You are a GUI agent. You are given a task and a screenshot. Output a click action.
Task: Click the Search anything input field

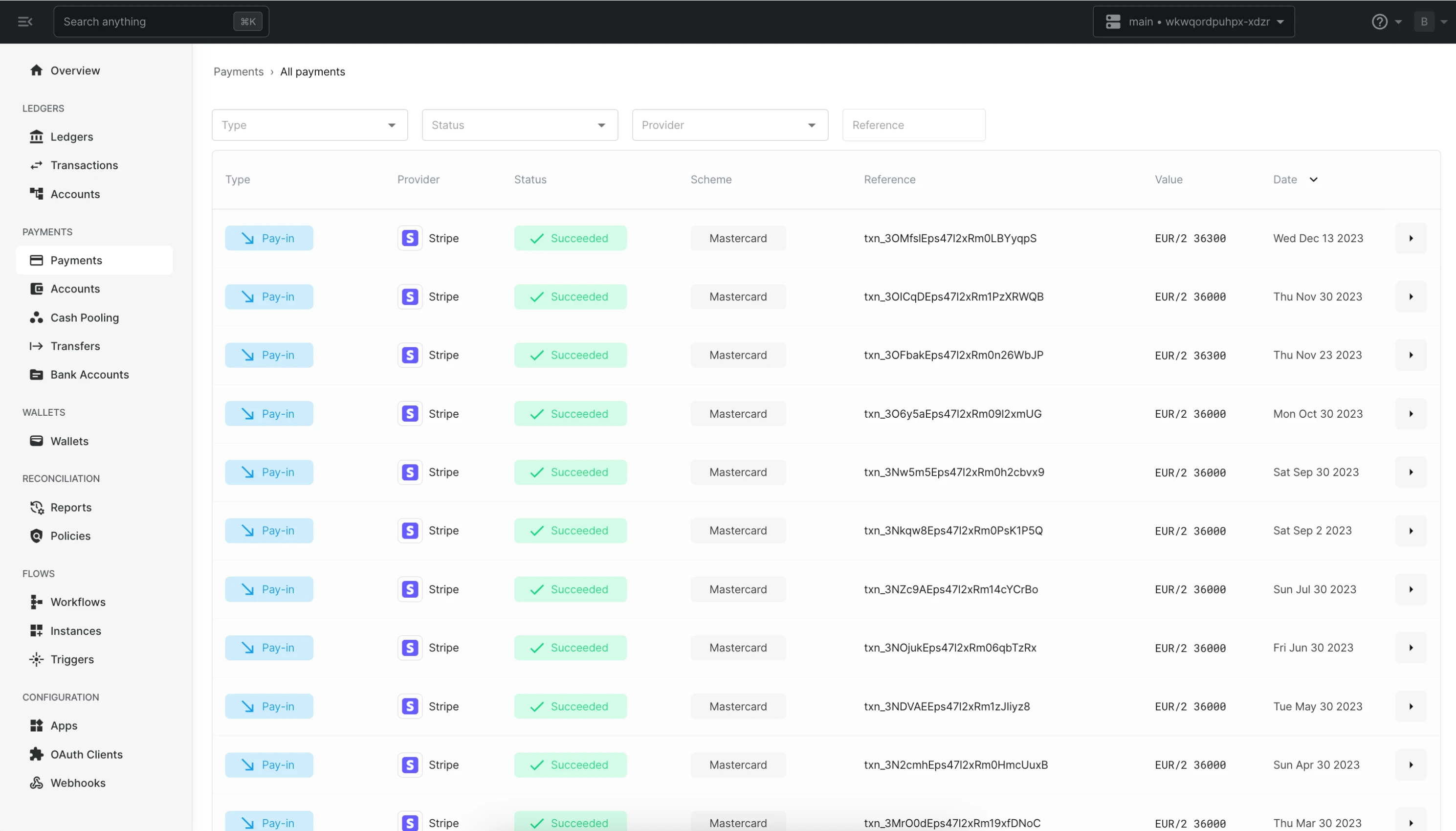click(x=161, y=21)
